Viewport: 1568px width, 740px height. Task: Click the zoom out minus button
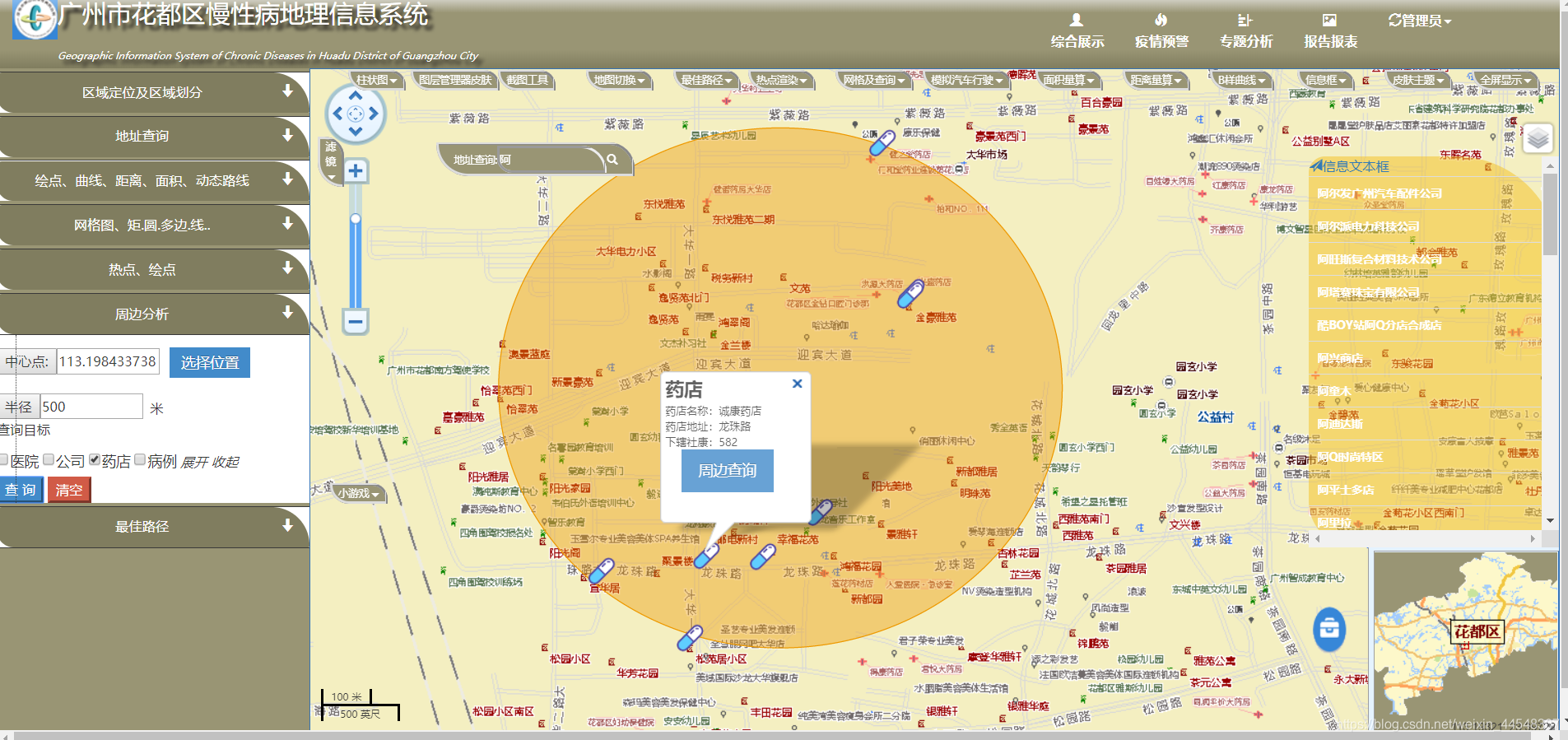pyautogui.click(x=356, y=321)
